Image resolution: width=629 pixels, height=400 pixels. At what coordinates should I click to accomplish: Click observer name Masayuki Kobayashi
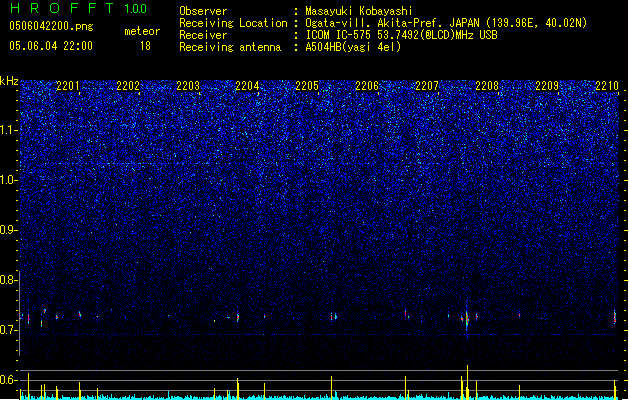click(359, 11)
